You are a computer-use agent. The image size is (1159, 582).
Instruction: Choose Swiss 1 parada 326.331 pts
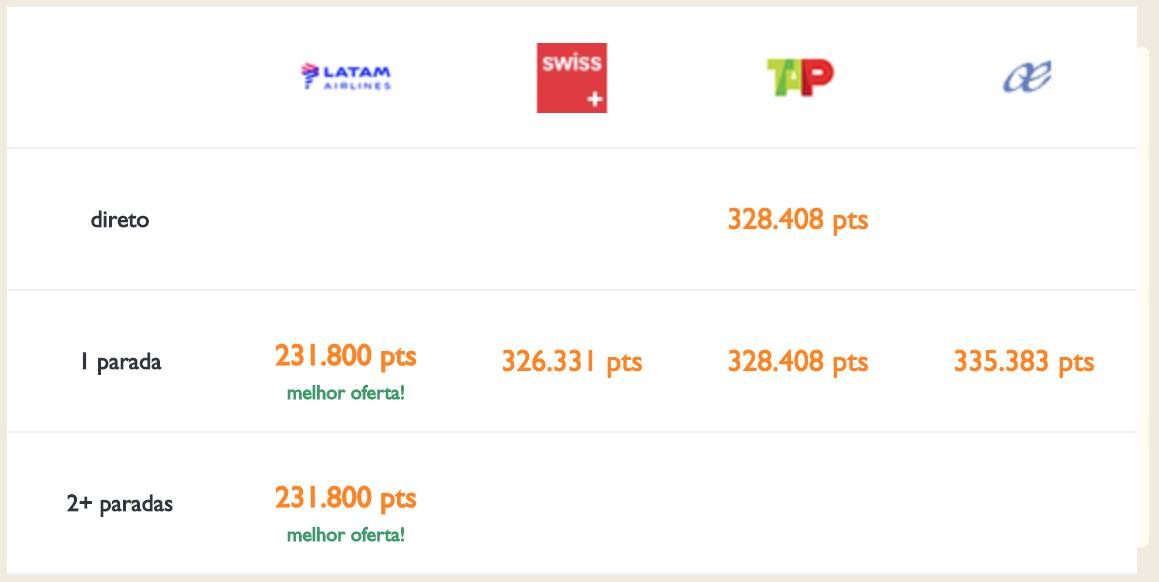pyautogui.click(x=572, y=362)
